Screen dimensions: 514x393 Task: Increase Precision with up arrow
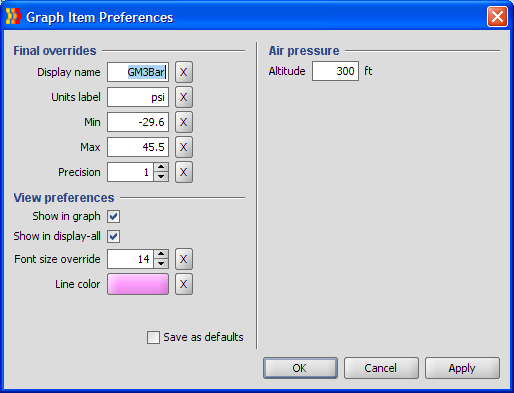point(161,167)
